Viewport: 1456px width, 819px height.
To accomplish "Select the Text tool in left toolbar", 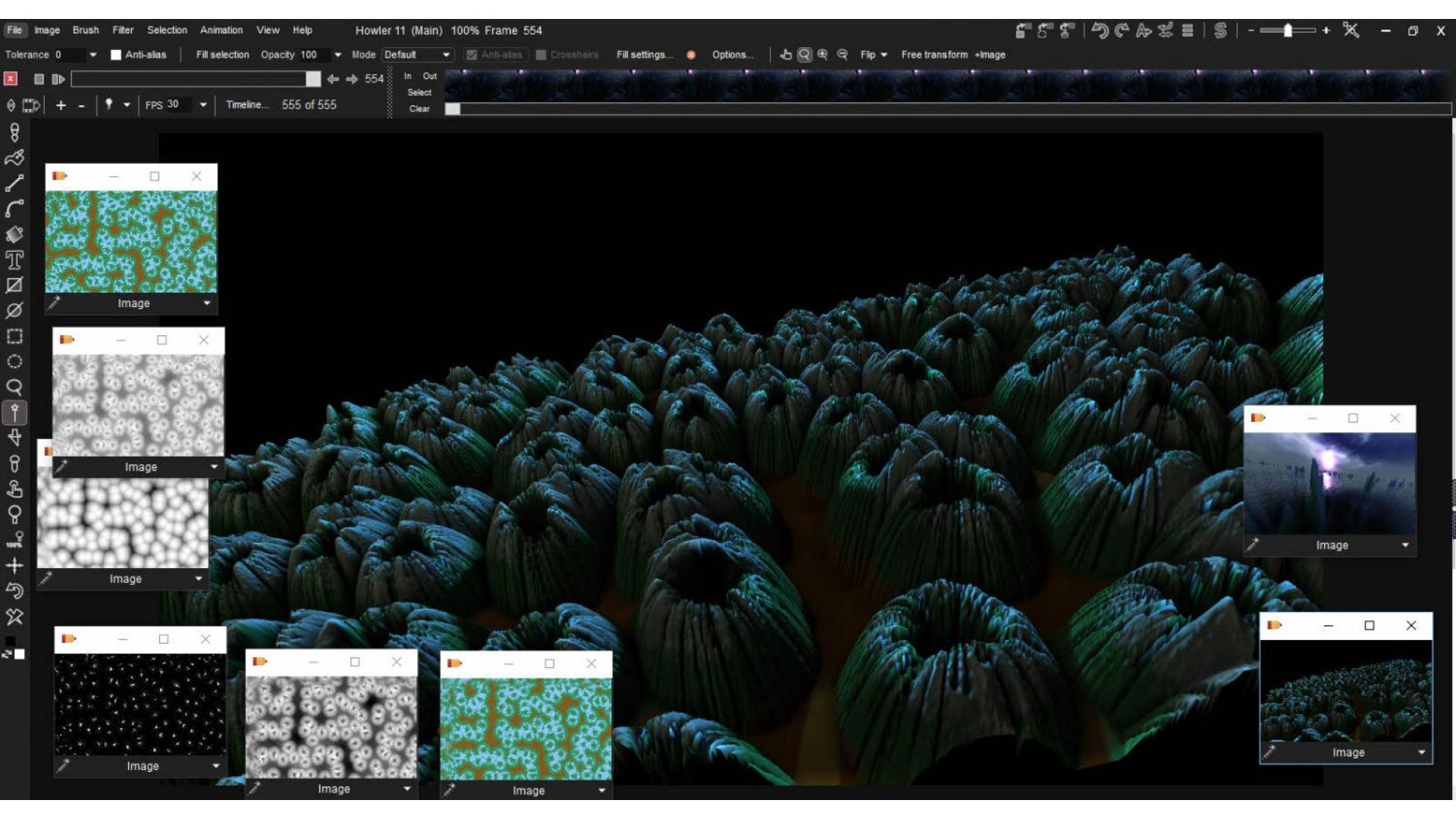I will [x=14, y=260].
